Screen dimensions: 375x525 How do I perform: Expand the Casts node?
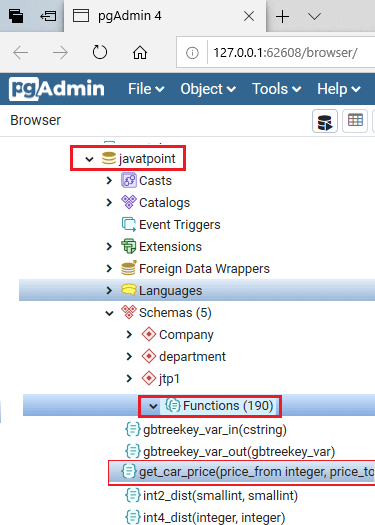click(x=109, y=180)
